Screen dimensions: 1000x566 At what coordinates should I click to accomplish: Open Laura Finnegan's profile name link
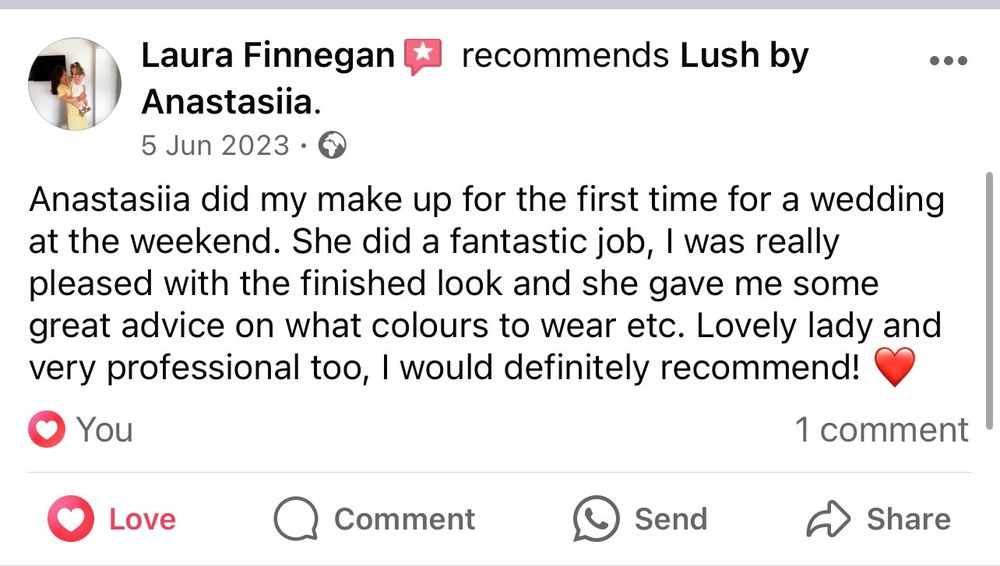(x=268, y=56)
